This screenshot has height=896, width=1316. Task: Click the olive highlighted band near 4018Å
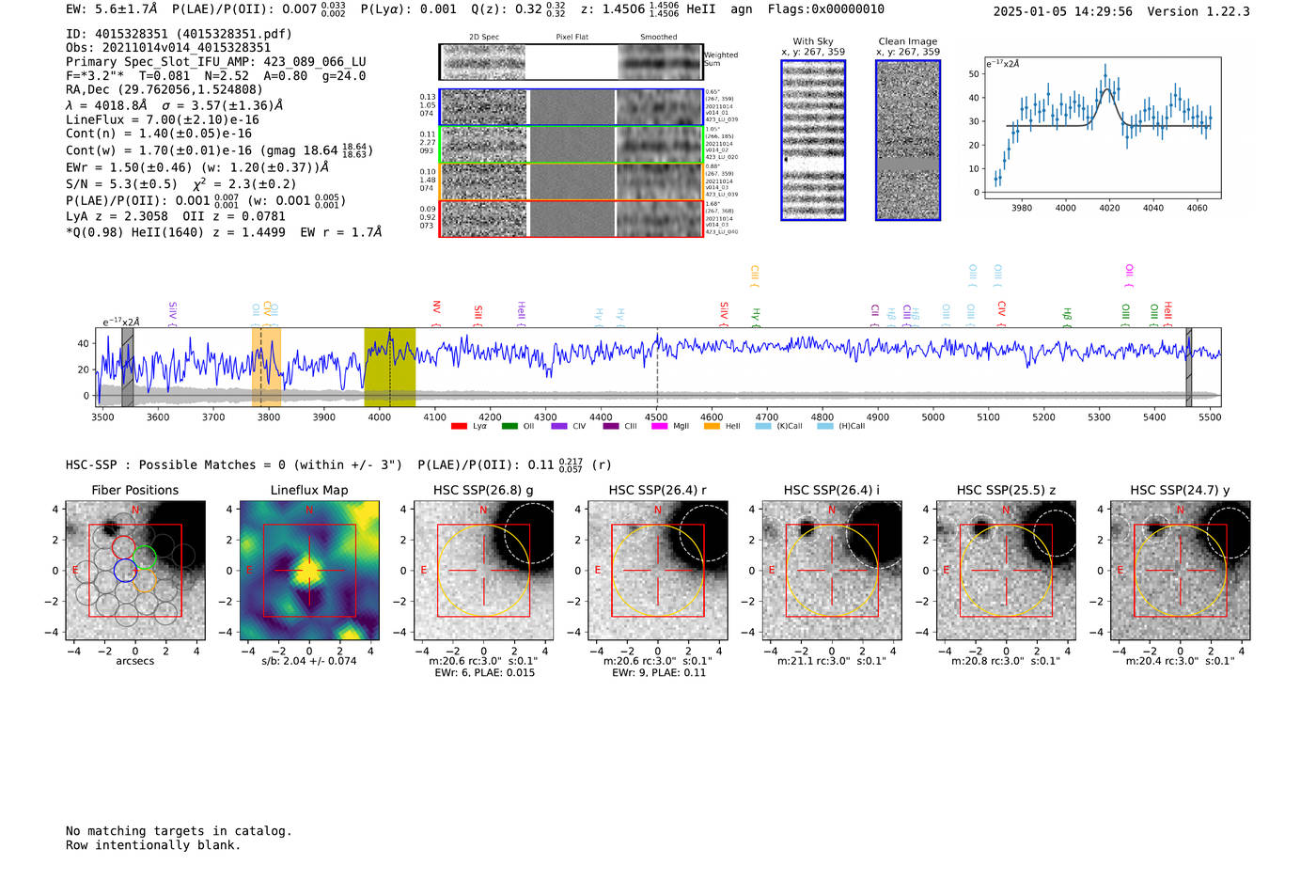[x=390, y=368]
